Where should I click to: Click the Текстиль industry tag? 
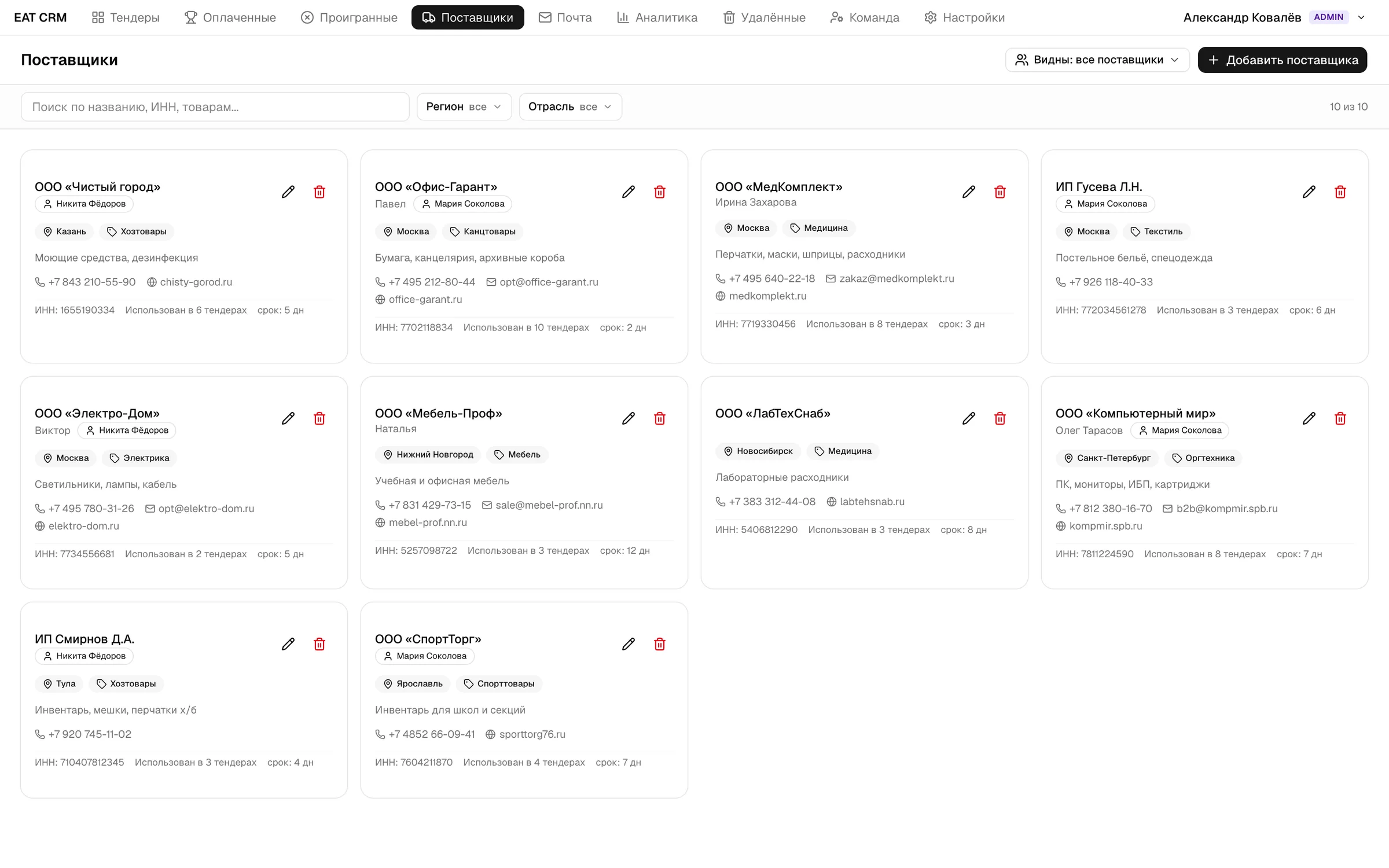coord(1156,231)
